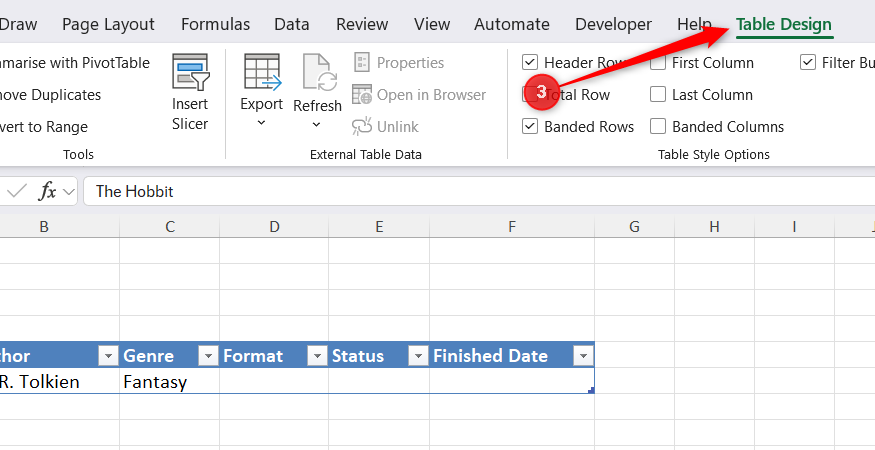The height and width of the screenshot is (450, 875).
Task: Click Convert to Range
Action: point(44,127)
